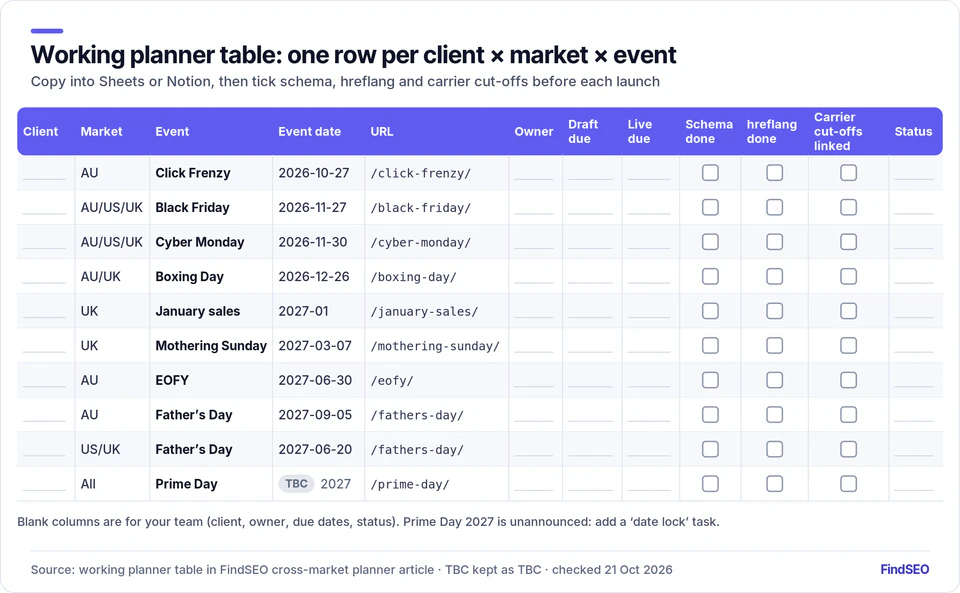Click the Schema done column header
Image resolution: width=960 pixels, height=593 pixels.
[x=709, y=132]
